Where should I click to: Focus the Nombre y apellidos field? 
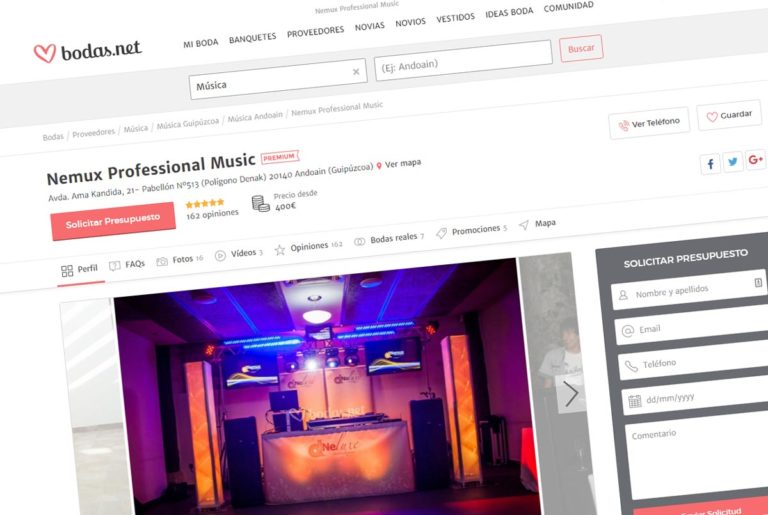(690, 290)
